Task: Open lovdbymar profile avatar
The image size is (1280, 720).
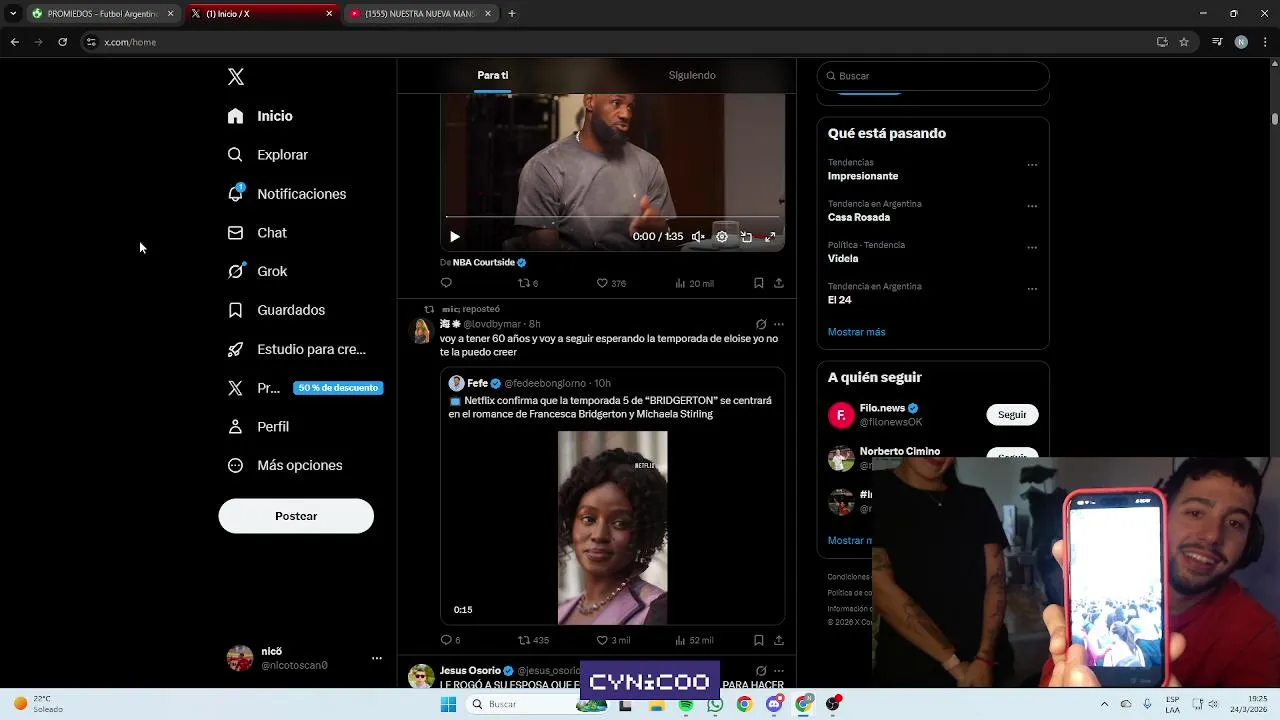Action: 421,331
